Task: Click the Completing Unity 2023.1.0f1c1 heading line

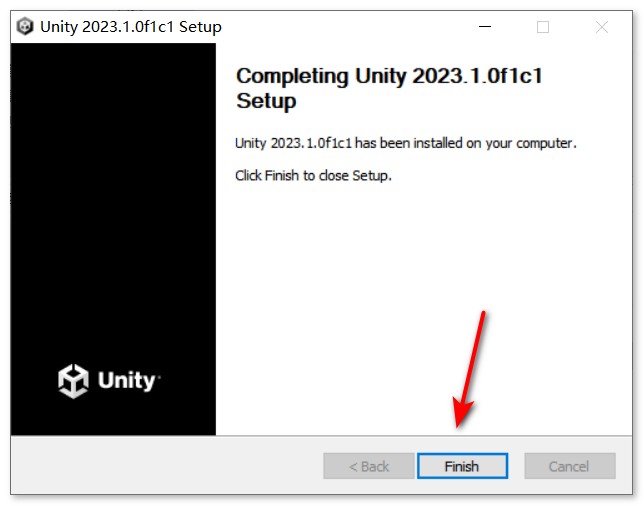Action: pyautogui.click(x=389, y=76)
